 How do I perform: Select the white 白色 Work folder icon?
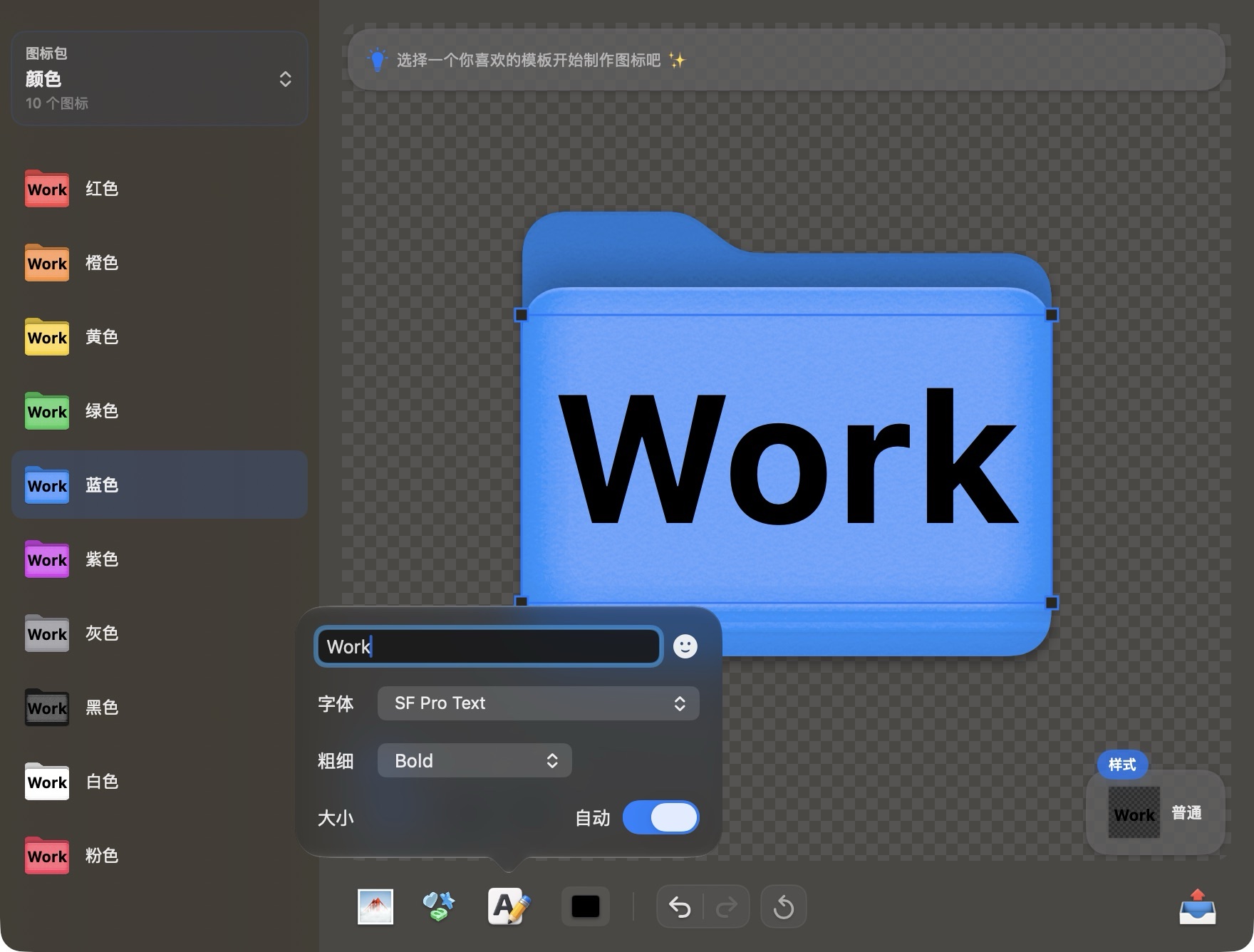pyautogui.click(x=47, y=782)
